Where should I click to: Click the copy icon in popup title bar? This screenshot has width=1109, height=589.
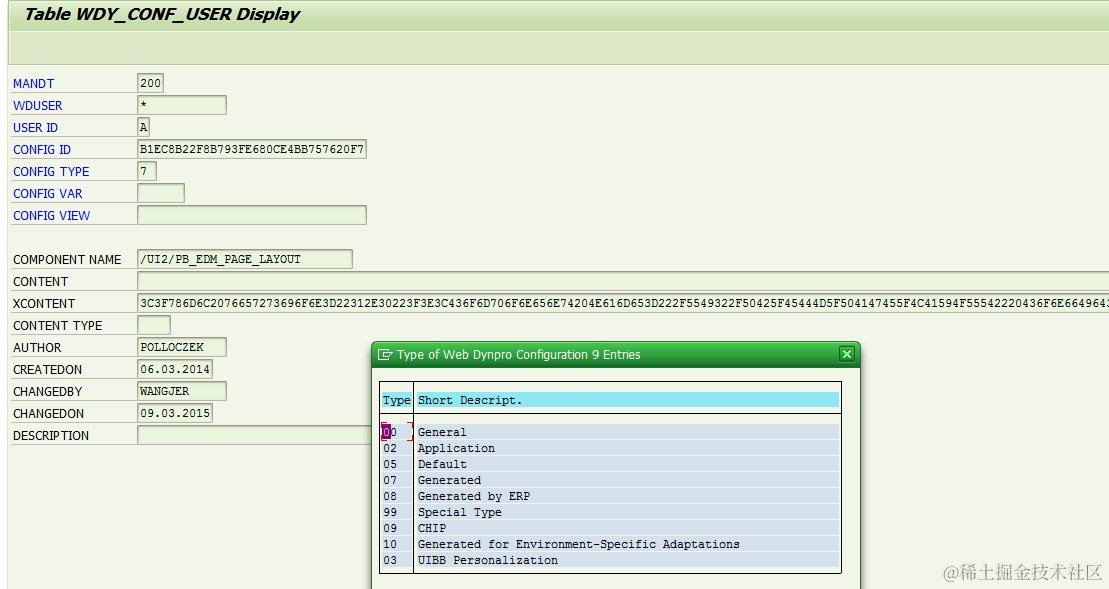(x=386, y=354)
